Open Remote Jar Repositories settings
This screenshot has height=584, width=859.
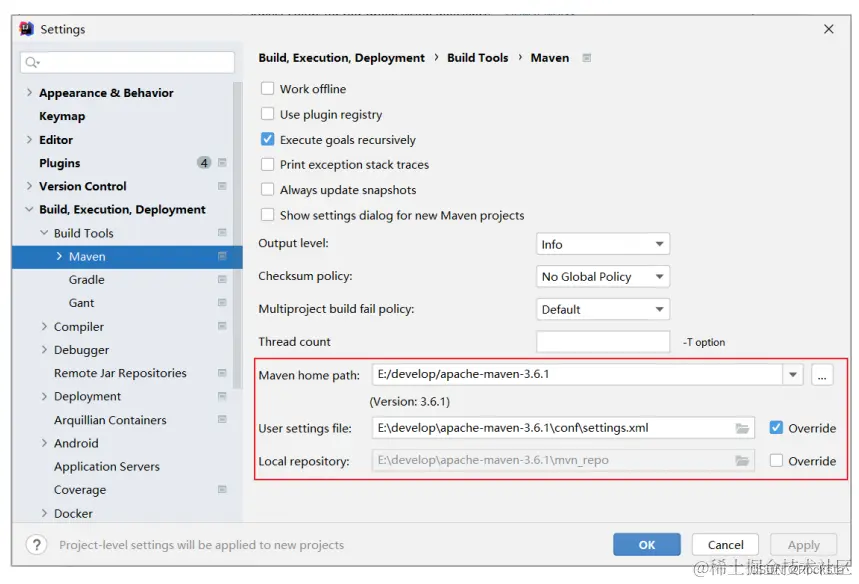coord(120,373)
